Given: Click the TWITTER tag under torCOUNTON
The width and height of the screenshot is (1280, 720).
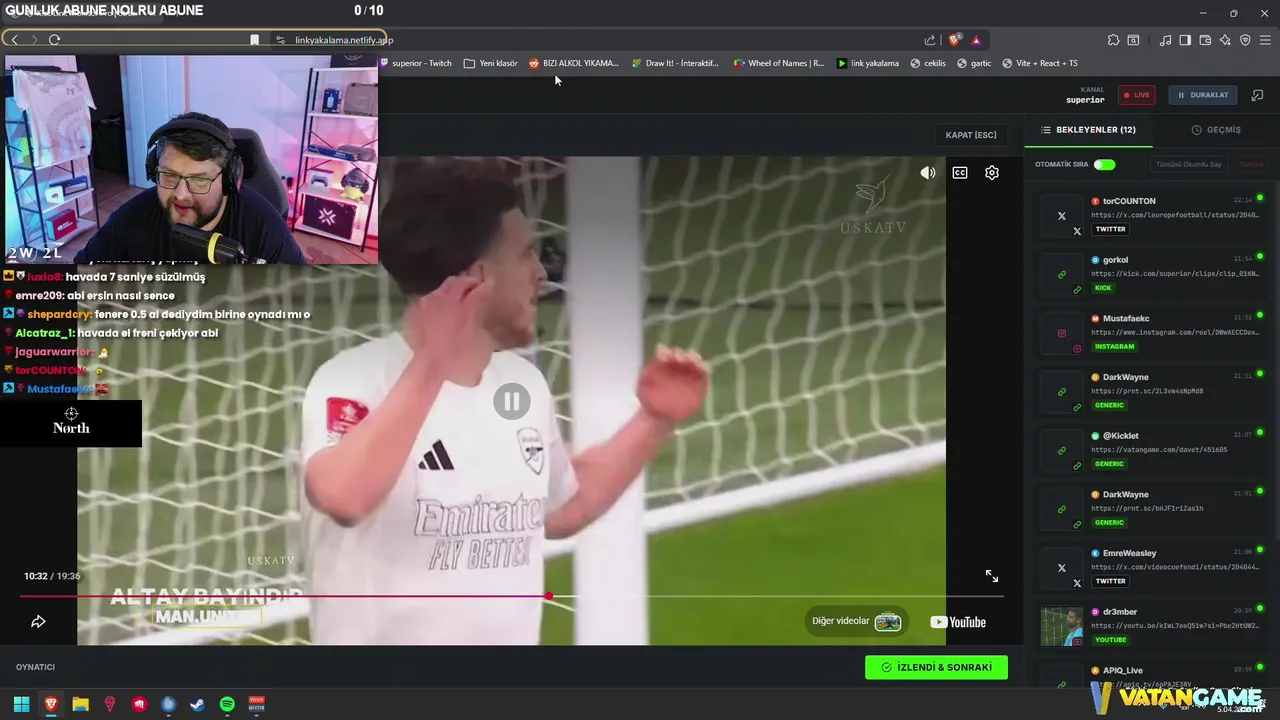Looking at the screenshot, I should coord(1110,229).
